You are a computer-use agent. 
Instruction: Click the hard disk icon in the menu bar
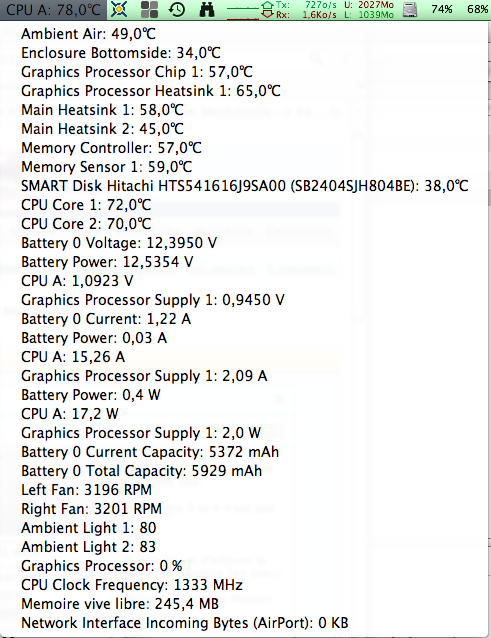410,9
